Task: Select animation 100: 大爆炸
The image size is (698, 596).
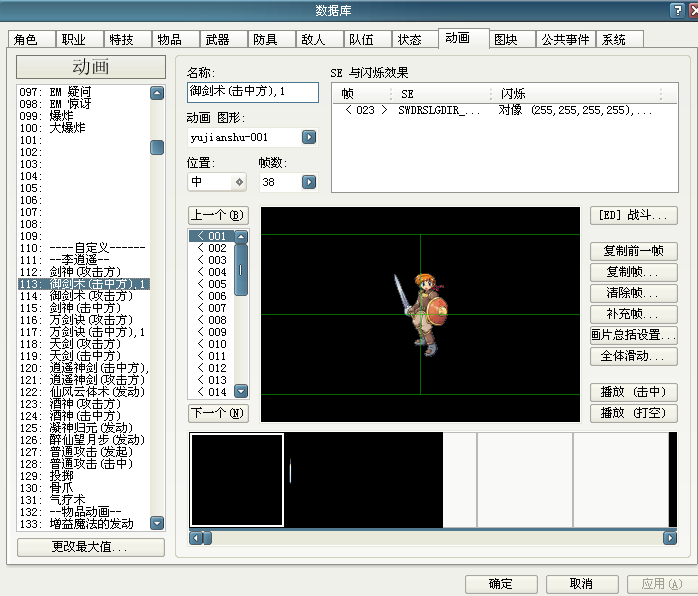Action: (x=84, y=128)
